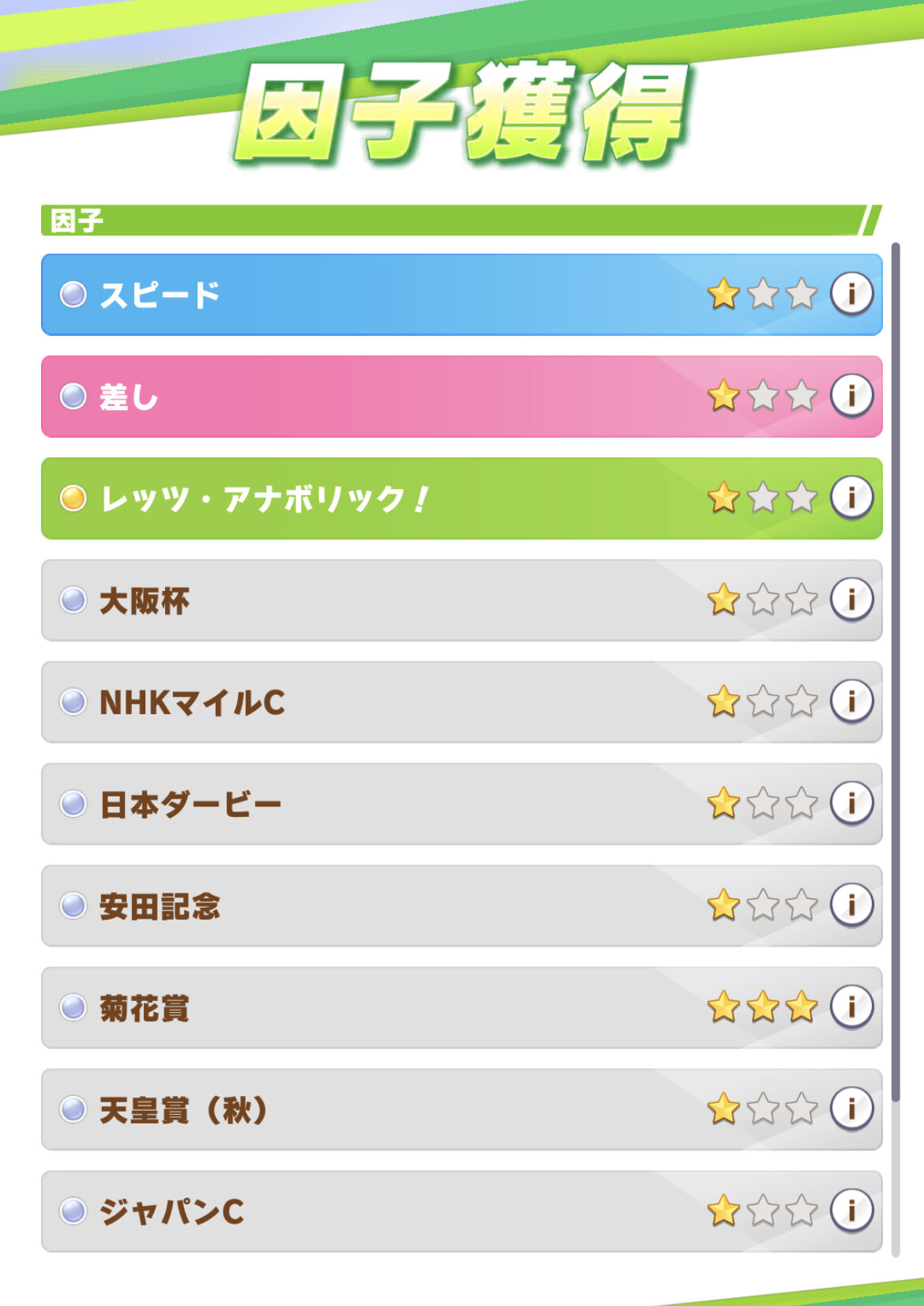Click the gold orb beside レッツ・アナボリック！
This screenshot has height=1306, width=924.
point(73,499)
